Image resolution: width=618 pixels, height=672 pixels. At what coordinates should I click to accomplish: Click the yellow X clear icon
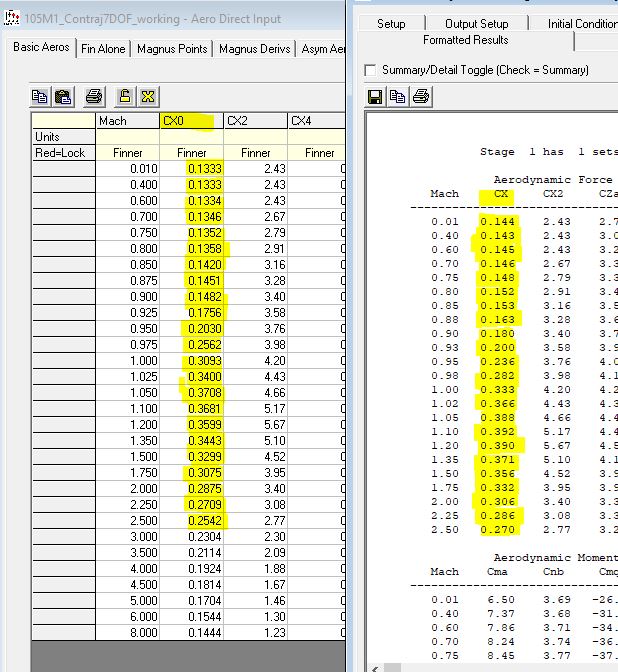pos(147,97)
